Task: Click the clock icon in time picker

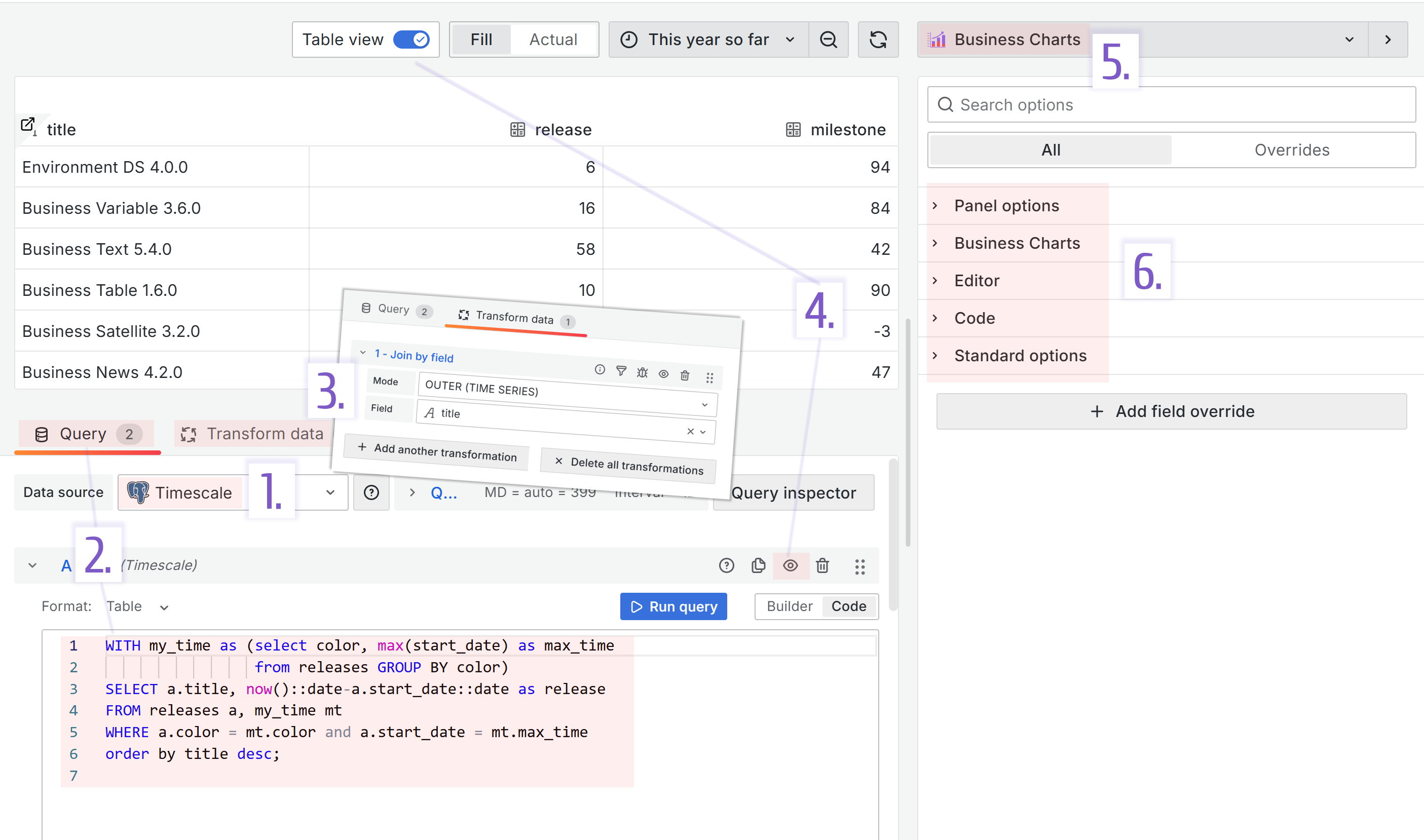Action: [x=629, y=40]
